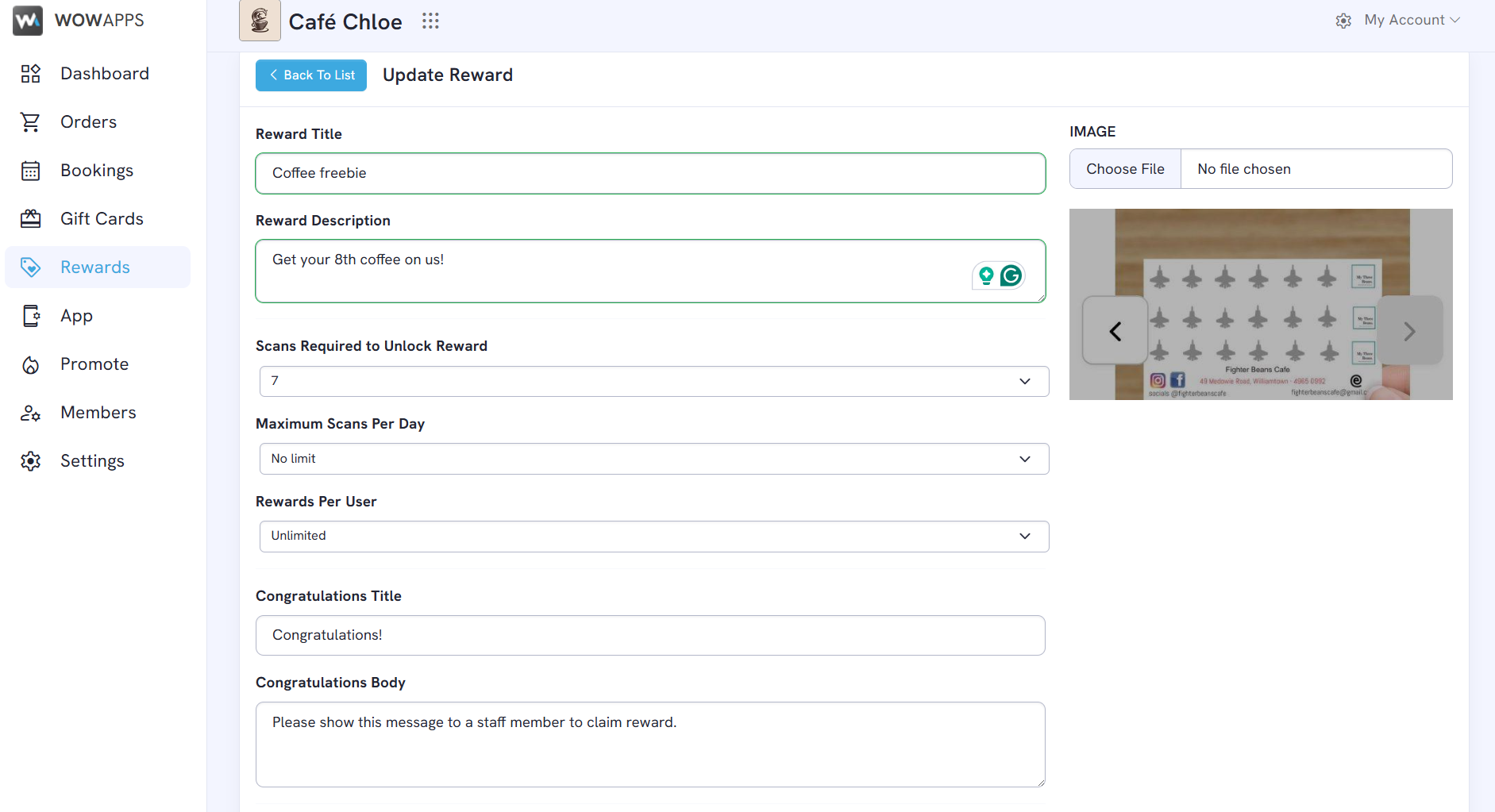Click the Choose File button
The height and width of the screenshot is (812, 1495).
1125,169
